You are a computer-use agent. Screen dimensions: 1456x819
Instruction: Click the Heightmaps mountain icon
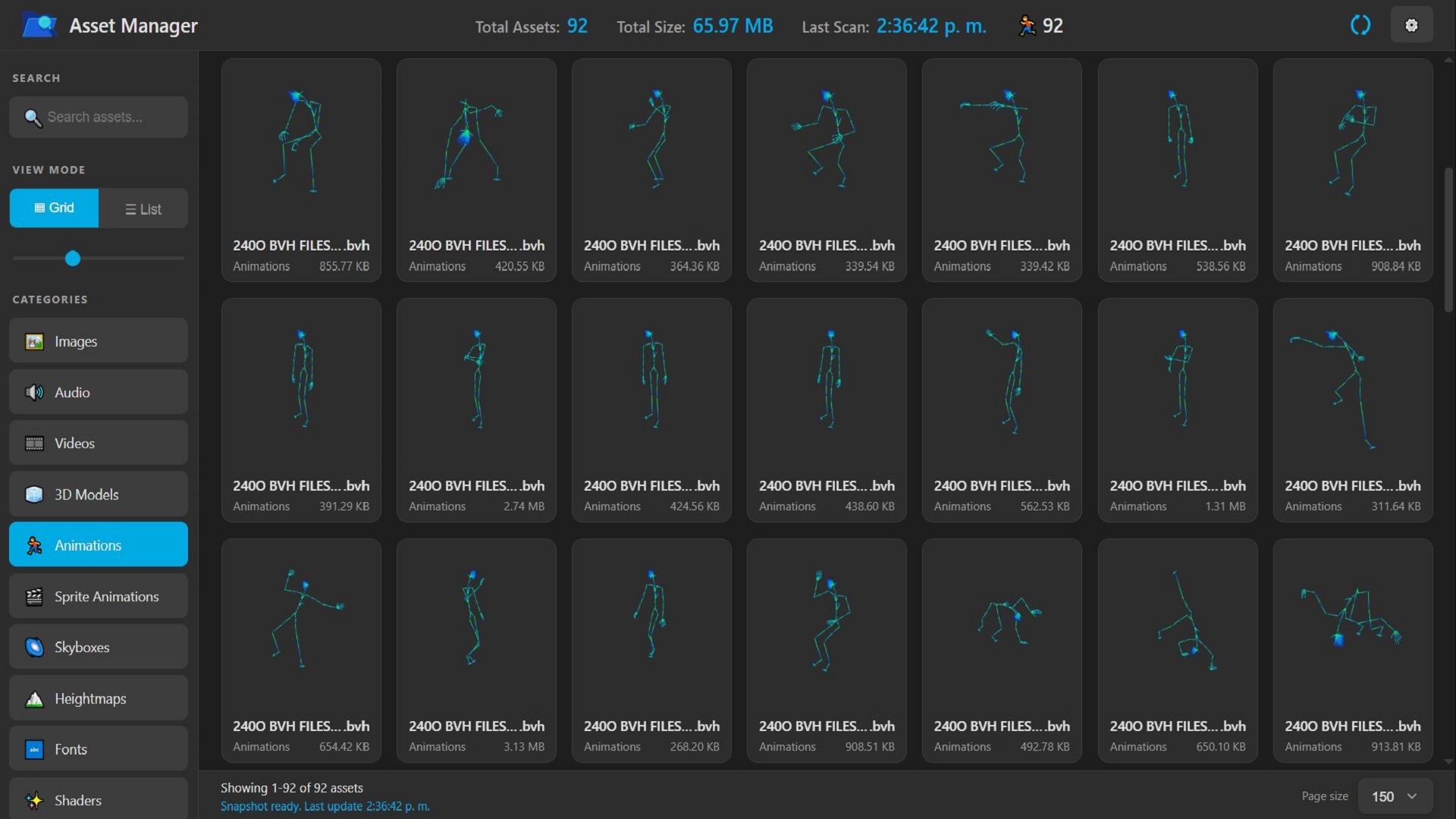(34, 699)
